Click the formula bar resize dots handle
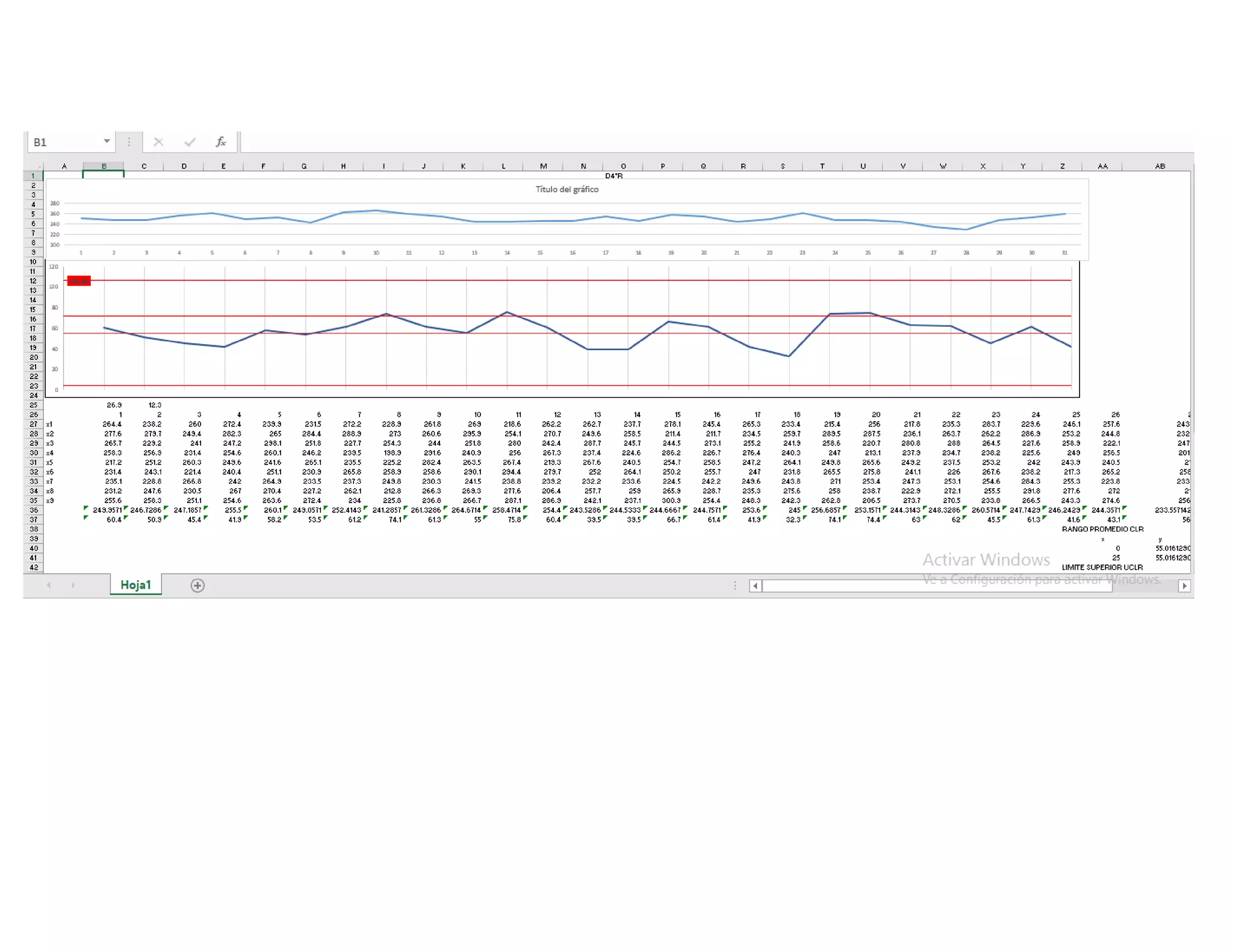The height and width of the screenshot is (952, 1233). pos(129,142)
